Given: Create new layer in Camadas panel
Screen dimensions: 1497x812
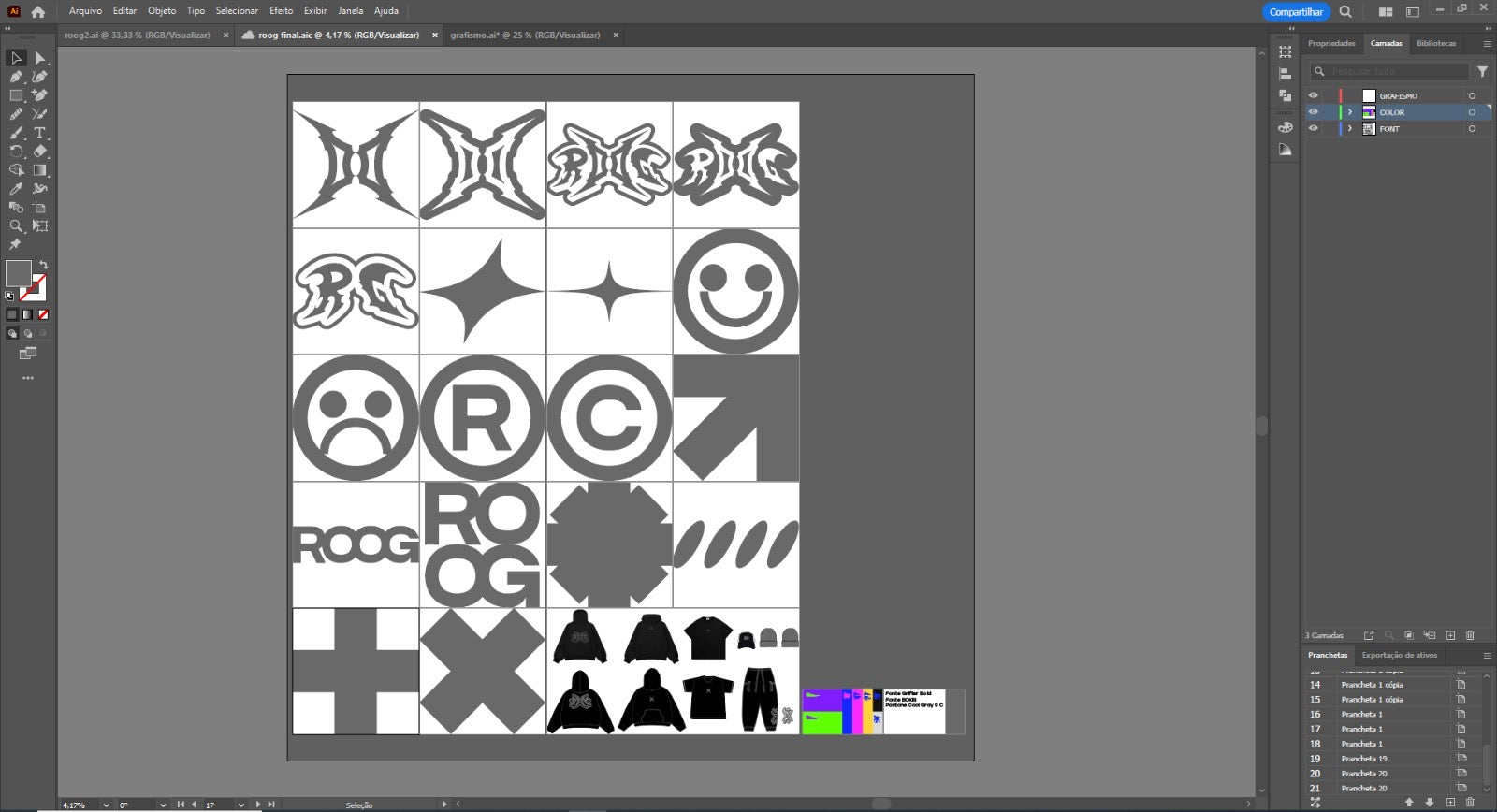Looking at the screenshot, I should click(x=1450, y=635).
